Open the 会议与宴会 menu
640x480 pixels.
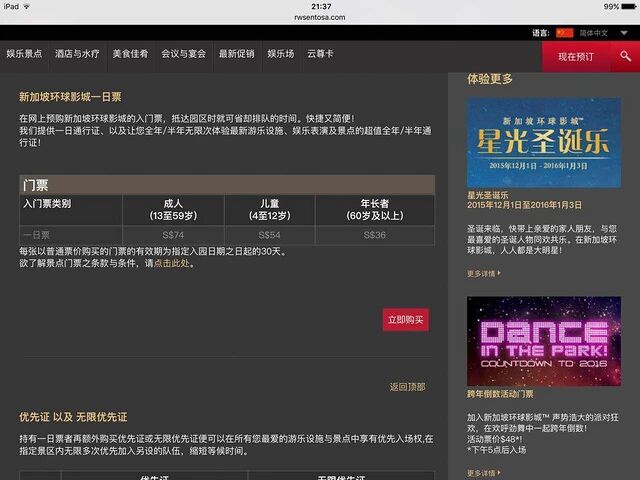click(183, 53)
